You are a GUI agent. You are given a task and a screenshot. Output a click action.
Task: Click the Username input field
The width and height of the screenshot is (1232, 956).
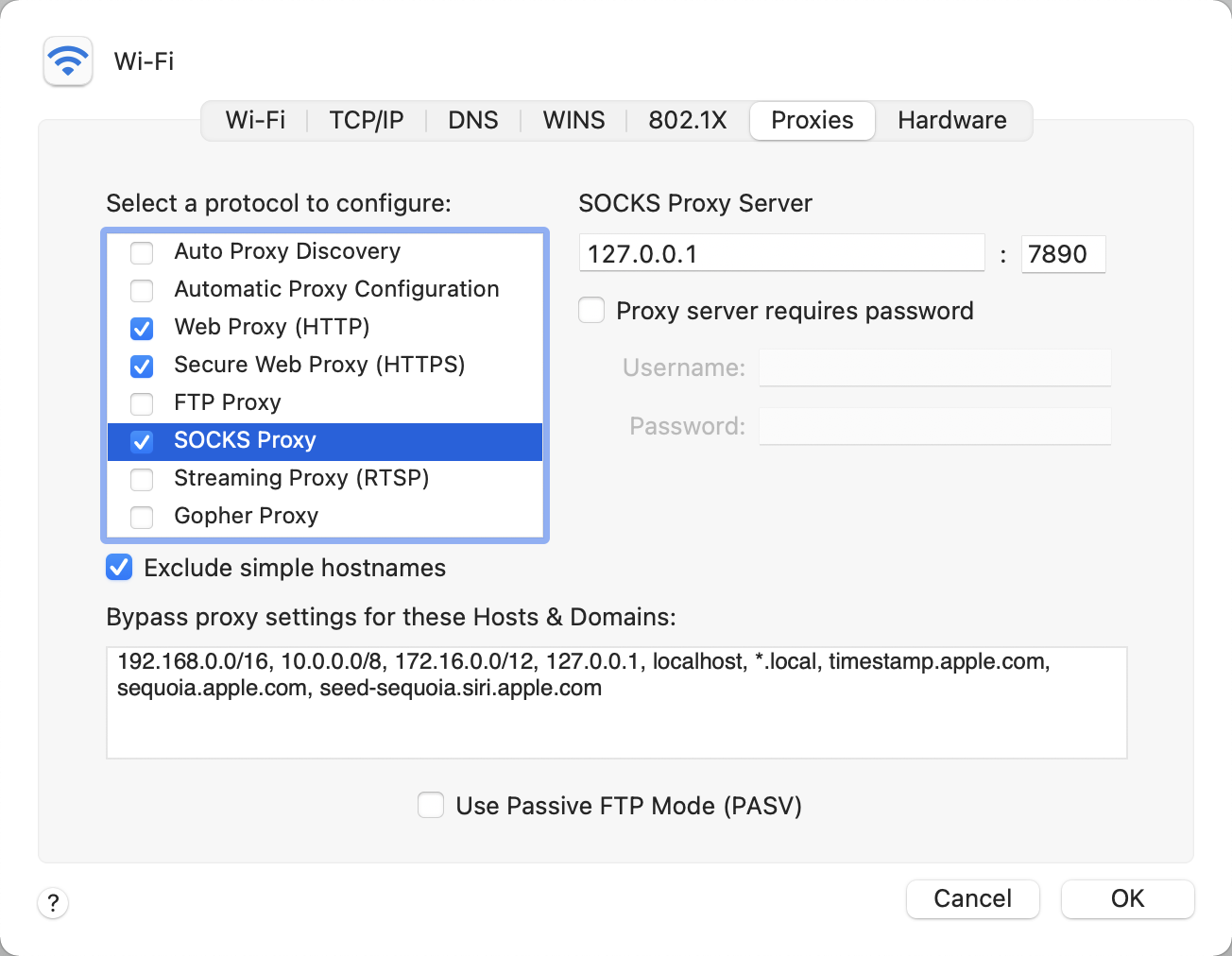click(935, 367)
